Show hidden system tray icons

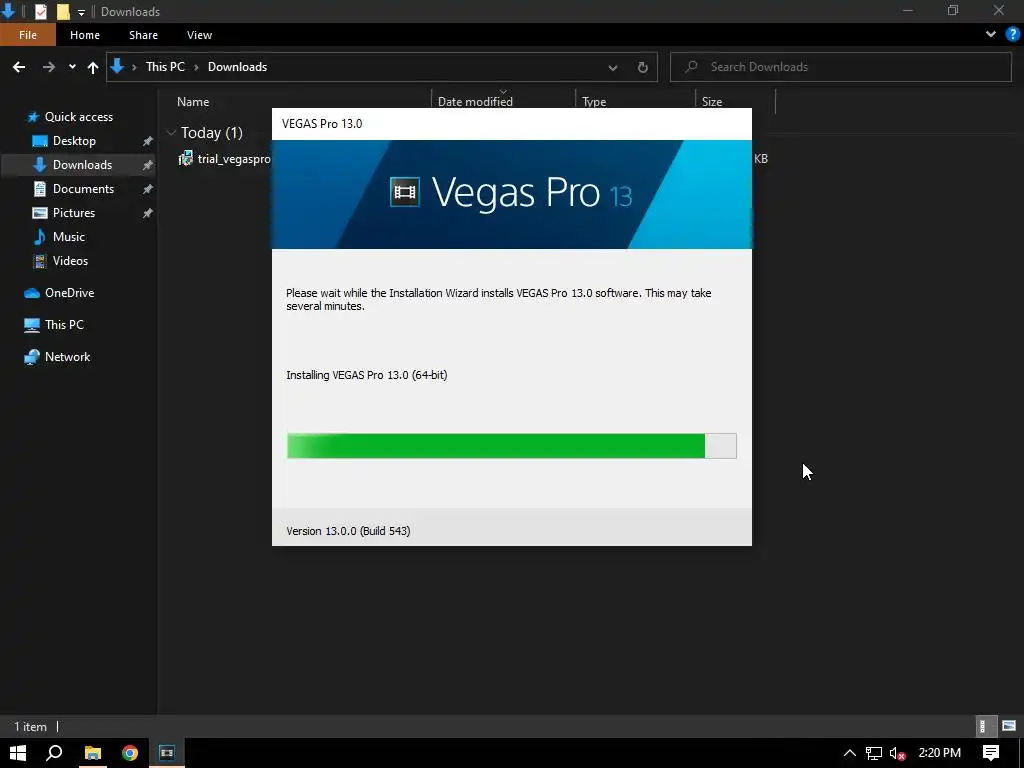point(850,753)
